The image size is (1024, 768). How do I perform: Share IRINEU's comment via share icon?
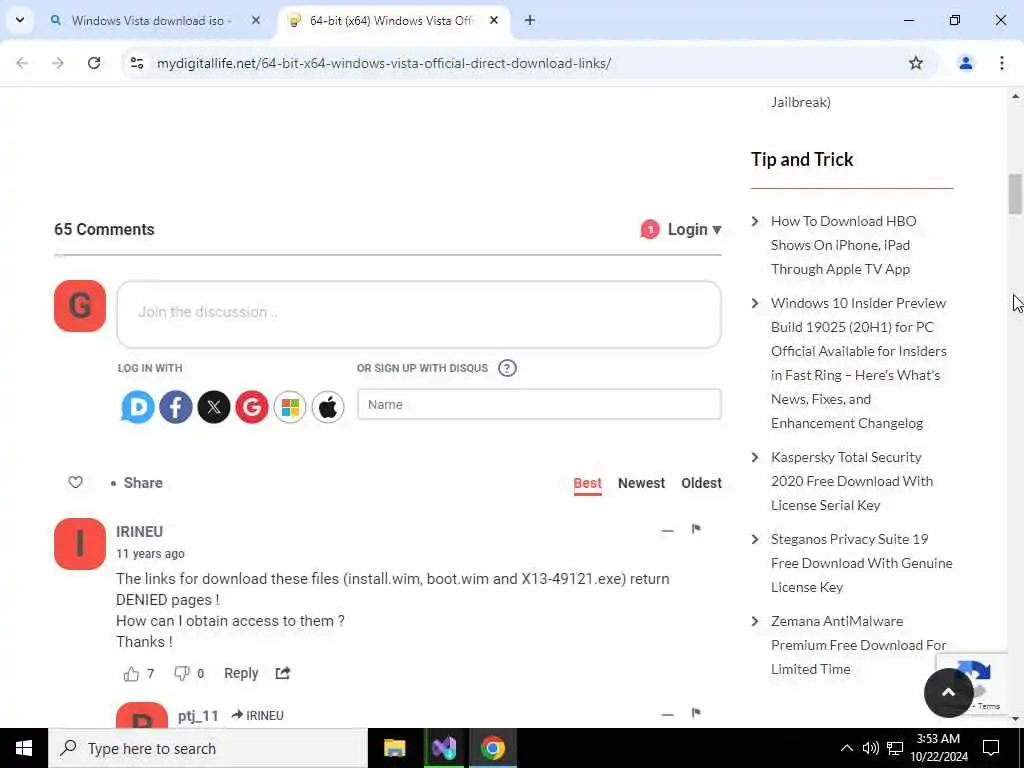coord(283,673)
